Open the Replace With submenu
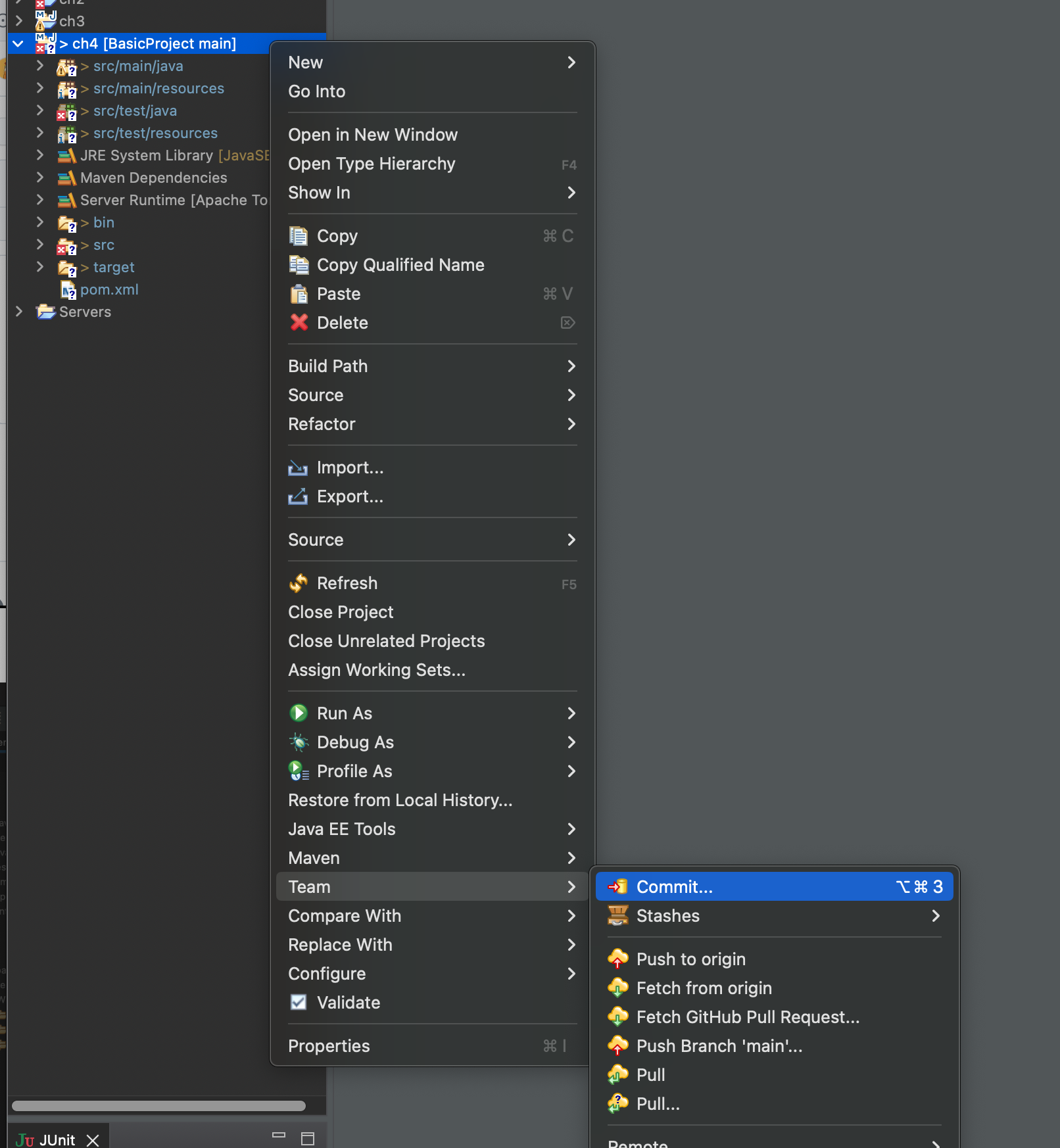 pyautogui.click(x=432, y=945)
